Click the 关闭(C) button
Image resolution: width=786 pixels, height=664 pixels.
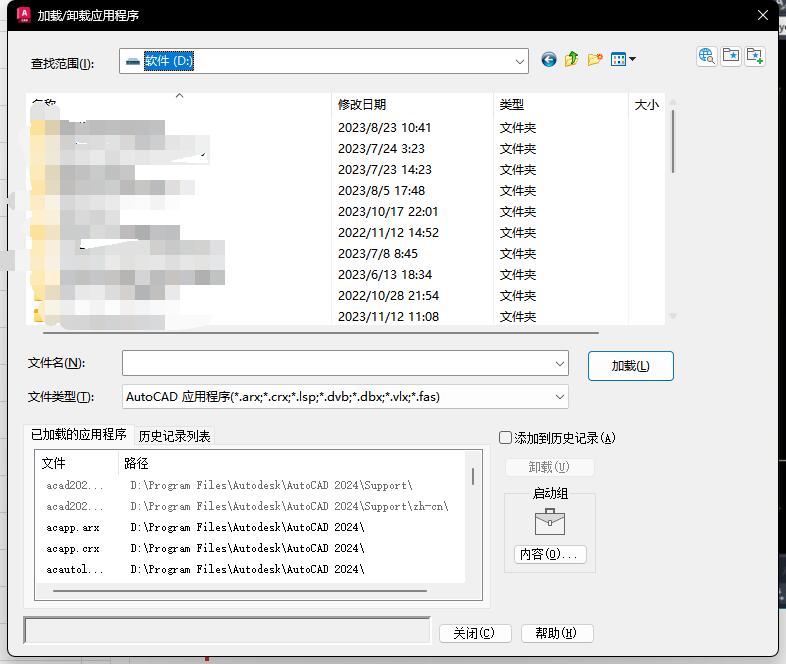click(x=475, y=633)
